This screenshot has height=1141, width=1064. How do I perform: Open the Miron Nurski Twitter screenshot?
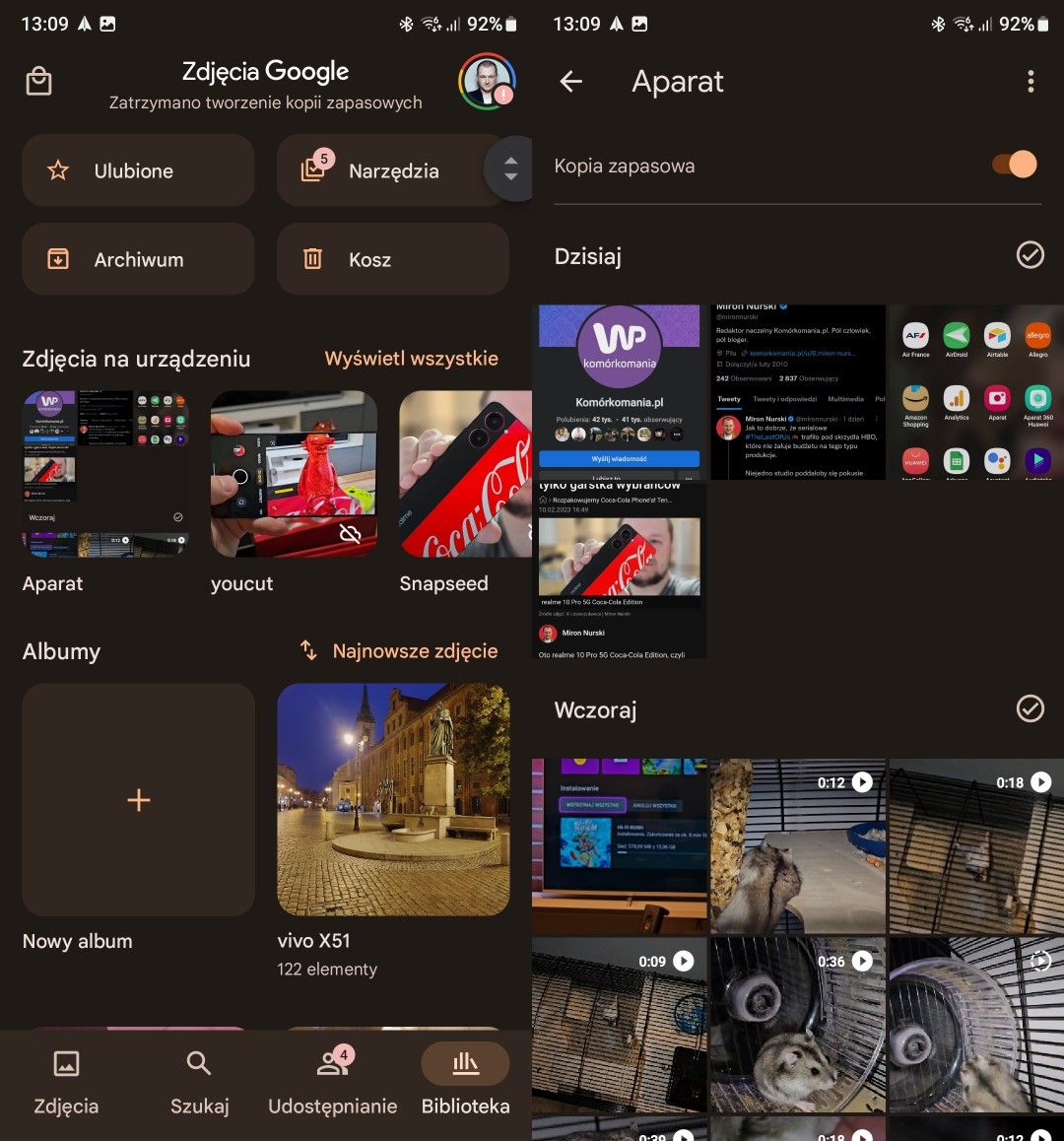798,392
